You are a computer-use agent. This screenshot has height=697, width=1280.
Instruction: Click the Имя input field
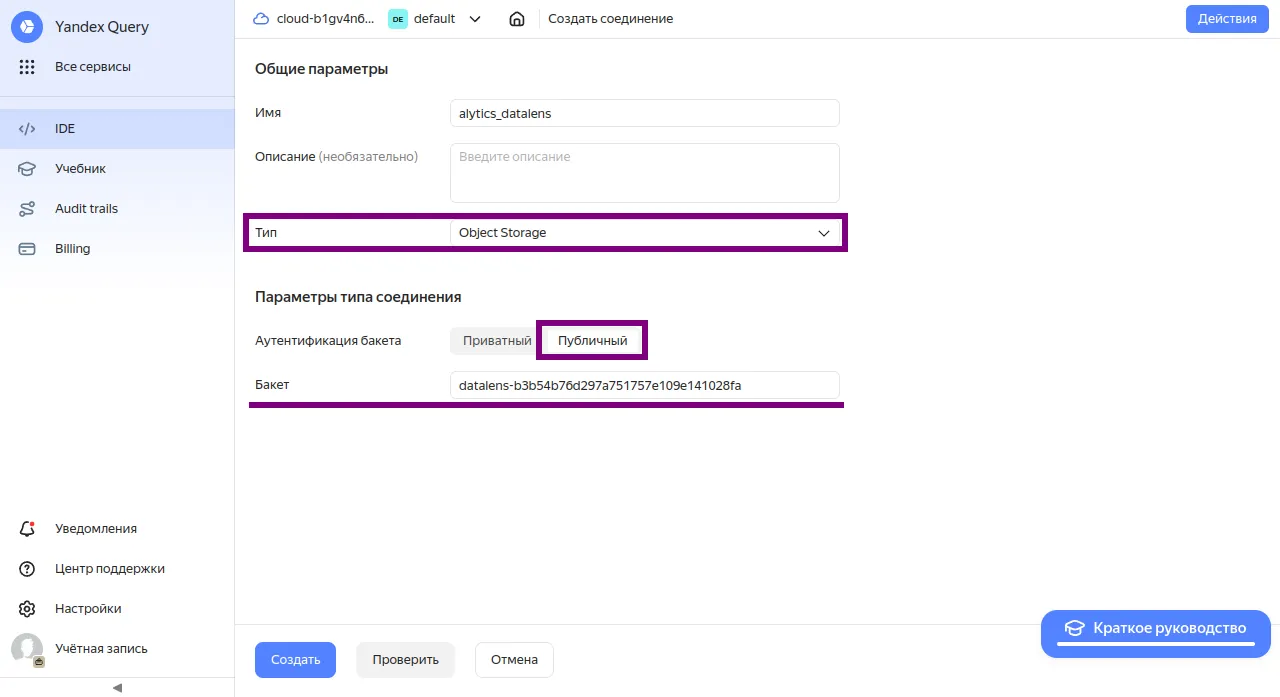coord(645,113)
